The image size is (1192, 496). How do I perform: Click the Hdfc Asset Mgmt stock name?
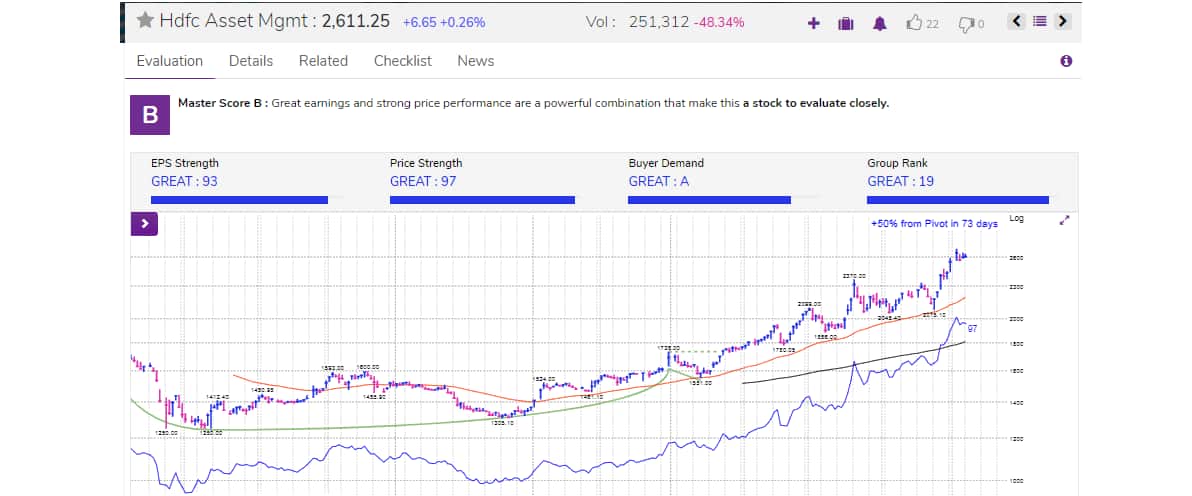coord(233,21)
